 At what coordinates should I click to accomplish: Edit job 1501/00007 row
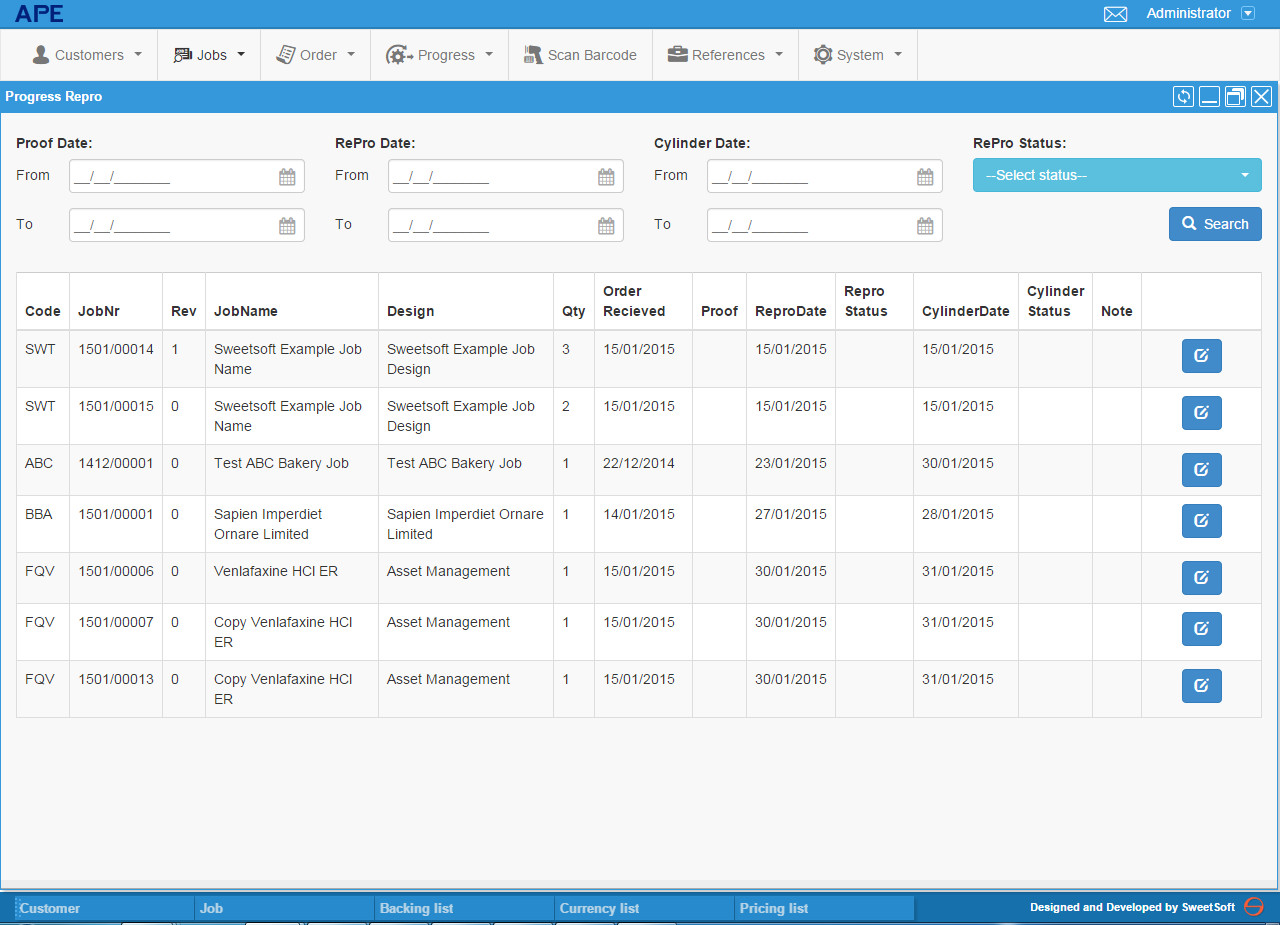(x=1201, y=629)
